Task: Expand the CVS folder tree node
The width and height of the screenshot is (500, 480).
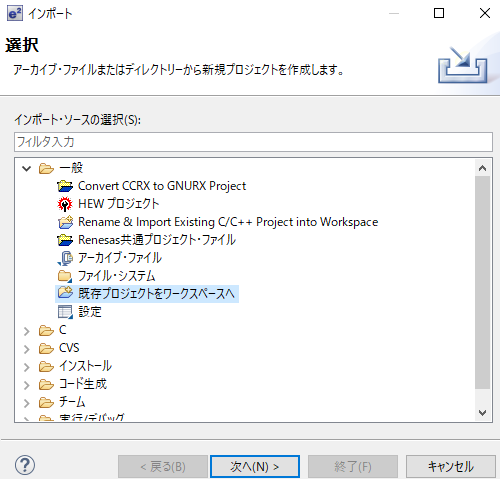Action: (x=27, y=349)
